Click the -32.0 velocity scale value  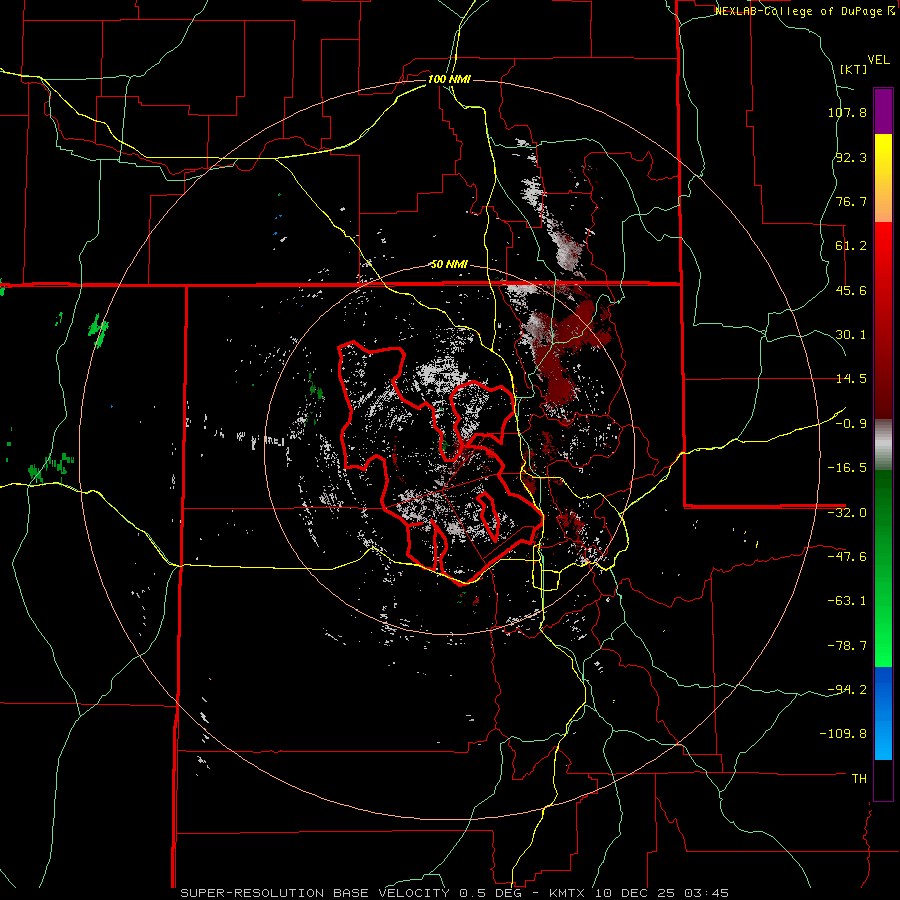tap(847, 513)
